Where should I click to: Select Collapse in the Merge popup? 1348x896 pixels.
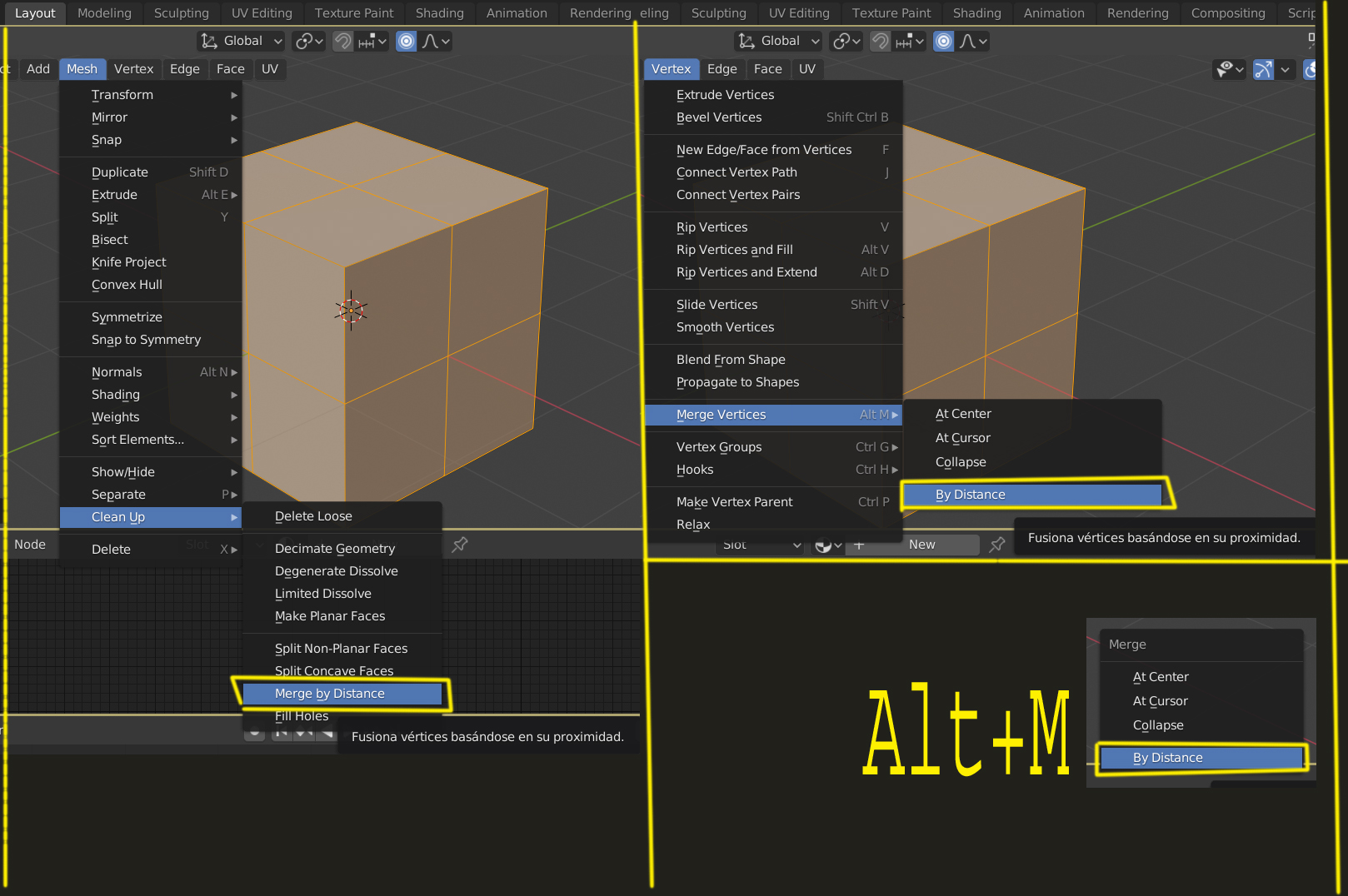(x=1202, y=725)
